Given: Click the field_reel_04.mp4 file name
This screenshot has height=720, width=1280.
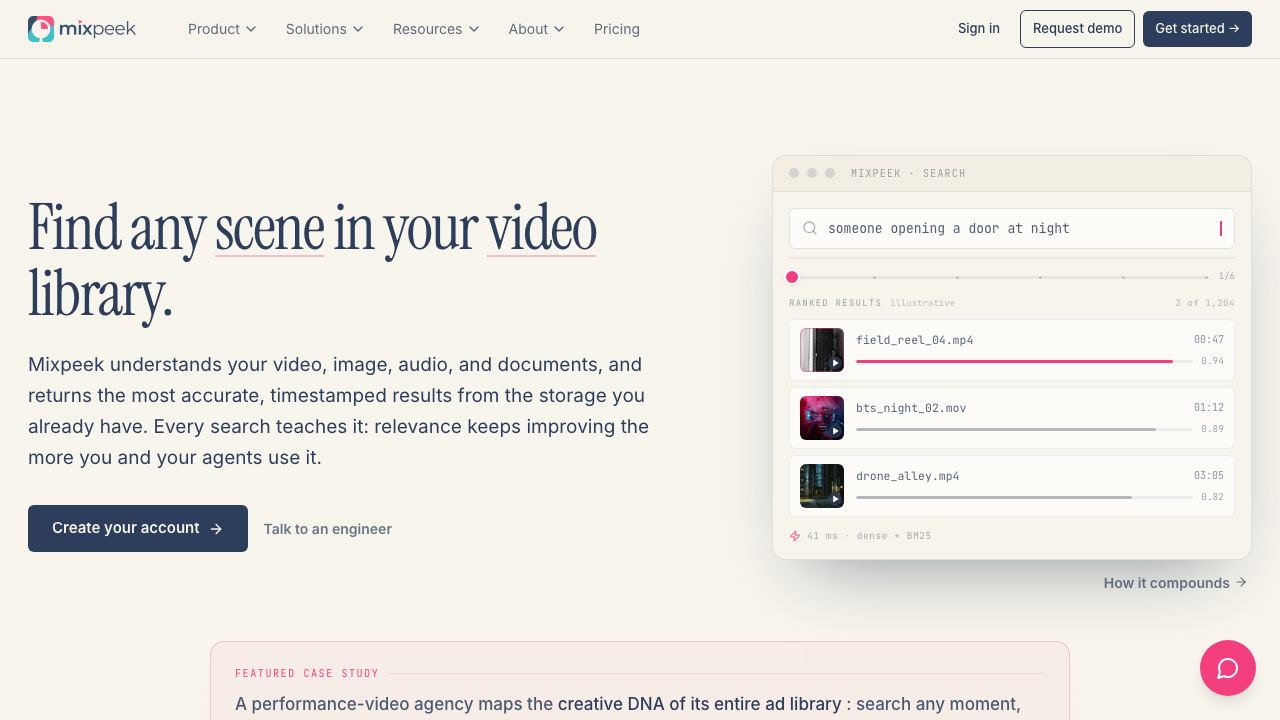Looking at the screenshot, I should click(915, 340).
